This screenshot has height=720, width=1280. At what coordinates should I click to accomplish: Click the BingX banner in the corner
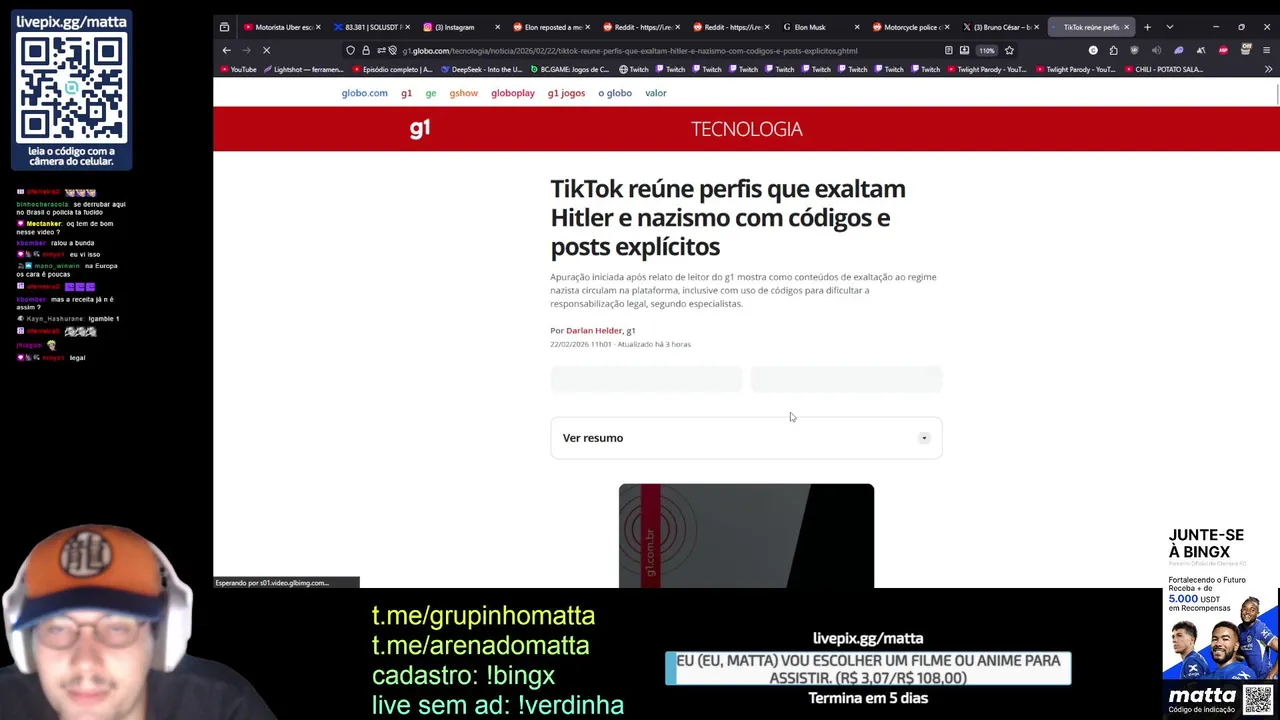tap(1221, 620)
